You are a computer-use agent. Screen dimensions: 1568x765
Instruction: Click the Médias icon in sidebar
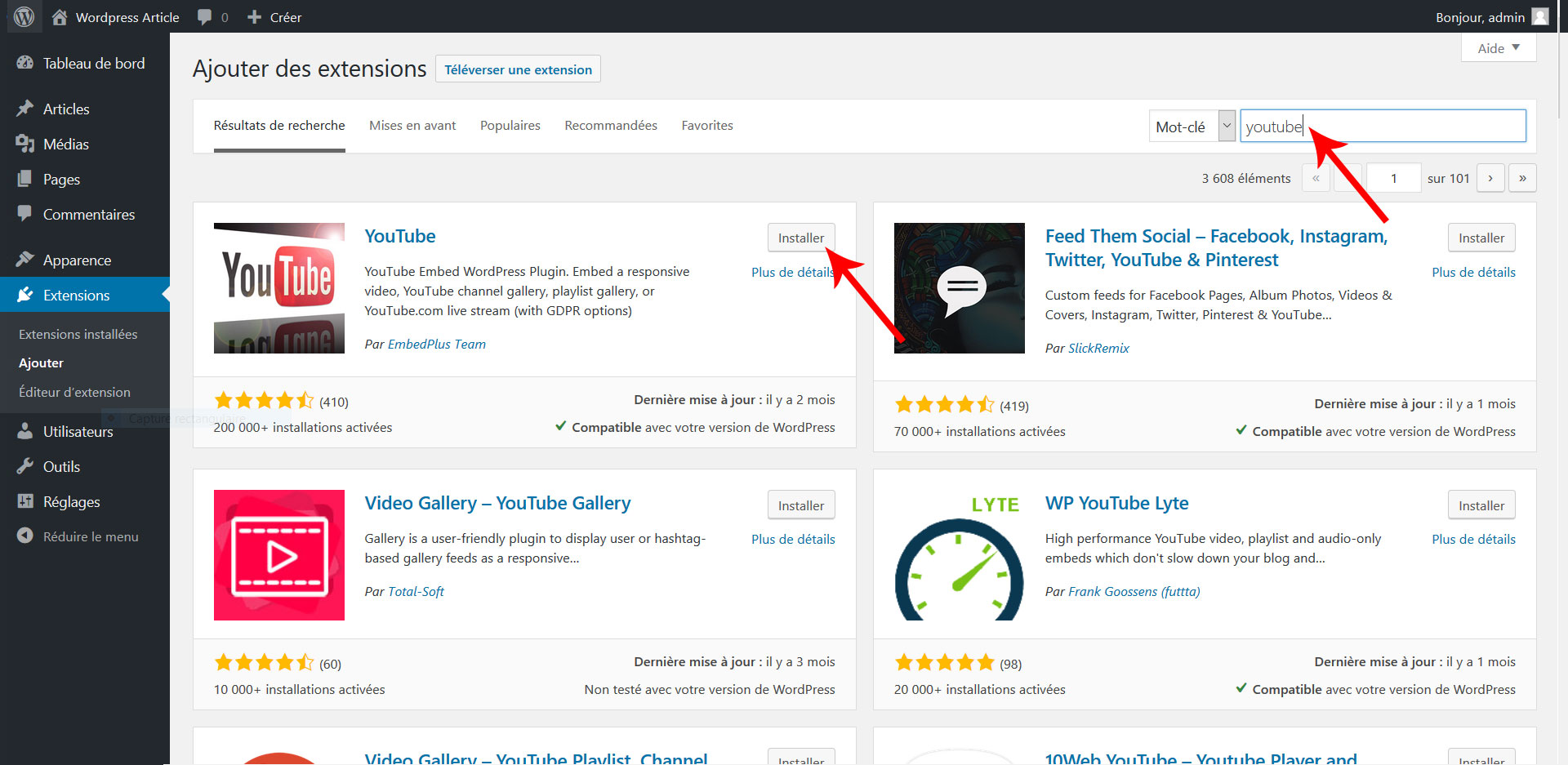(x=25, y=144)
